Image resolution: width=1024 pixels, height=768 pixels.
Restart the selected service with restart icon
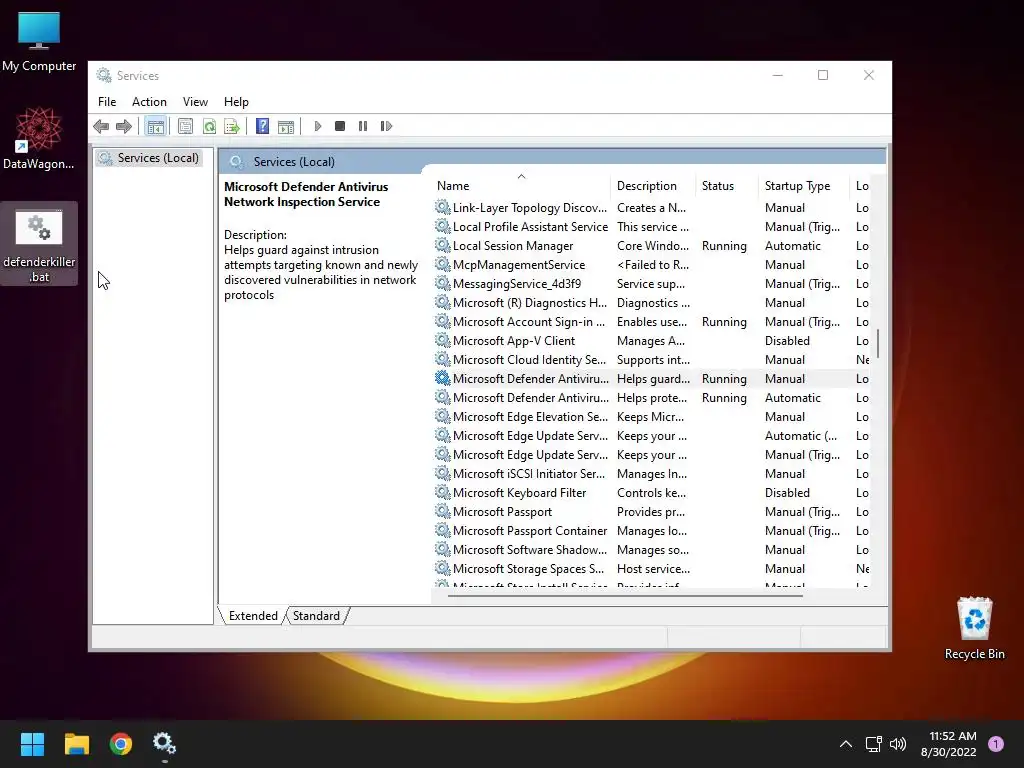(x=386, y=126)
